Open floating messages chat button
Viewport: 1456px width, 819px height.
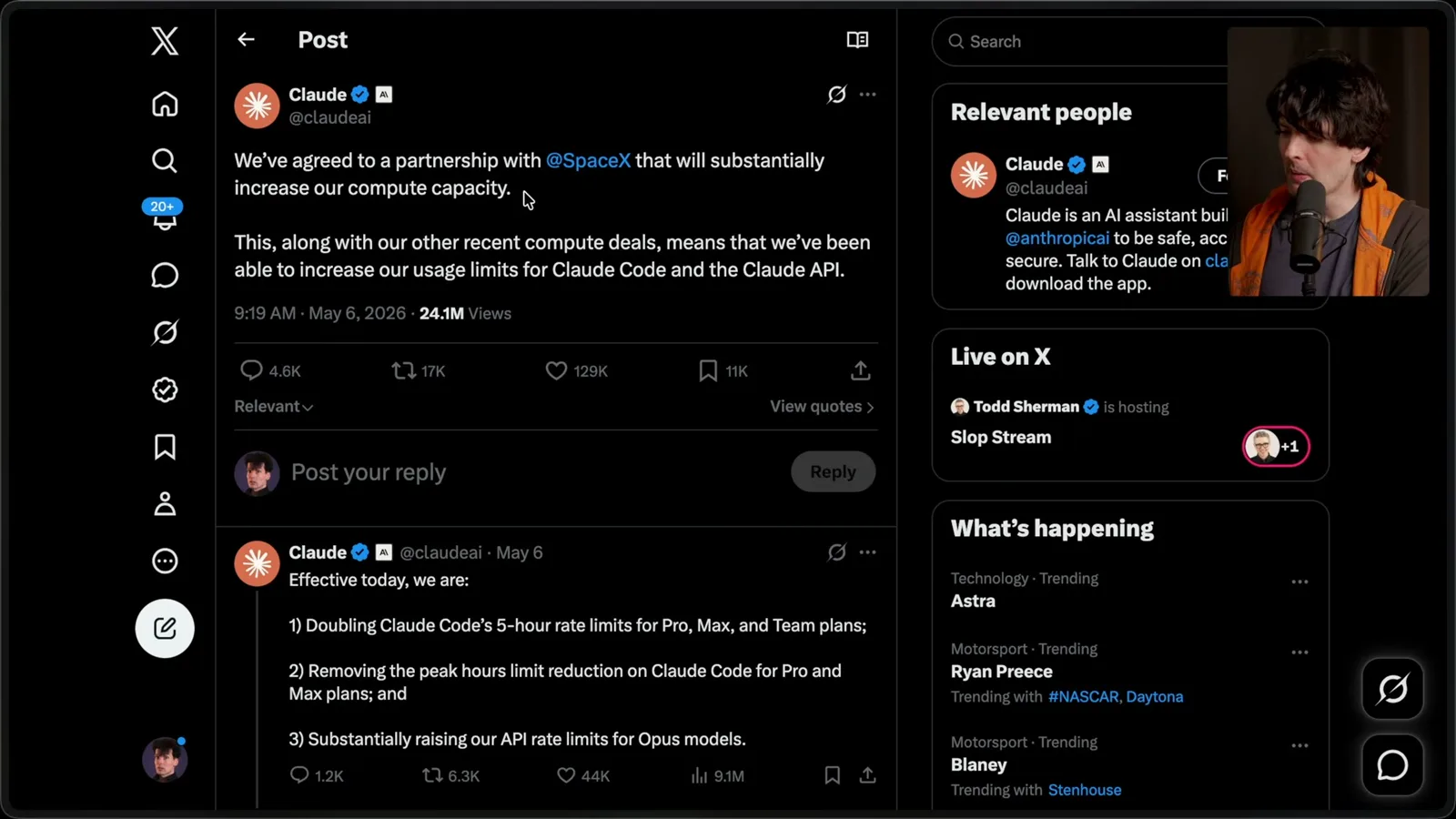1392,765
